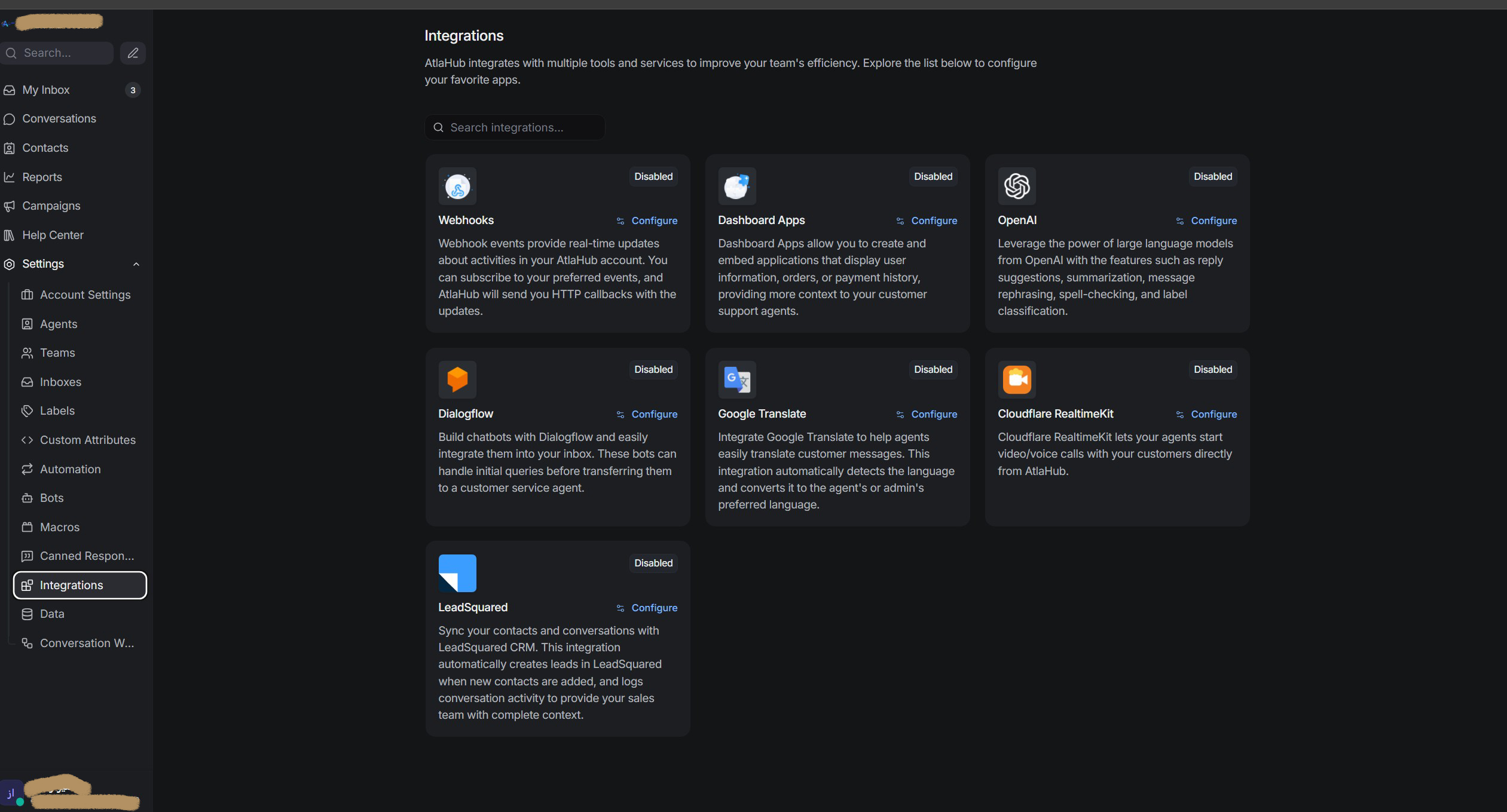Image resolution: width=1507 pixels, height=812 pixels.
Task: Click the Bots robot icon
Action: click(x=27, y=498)
